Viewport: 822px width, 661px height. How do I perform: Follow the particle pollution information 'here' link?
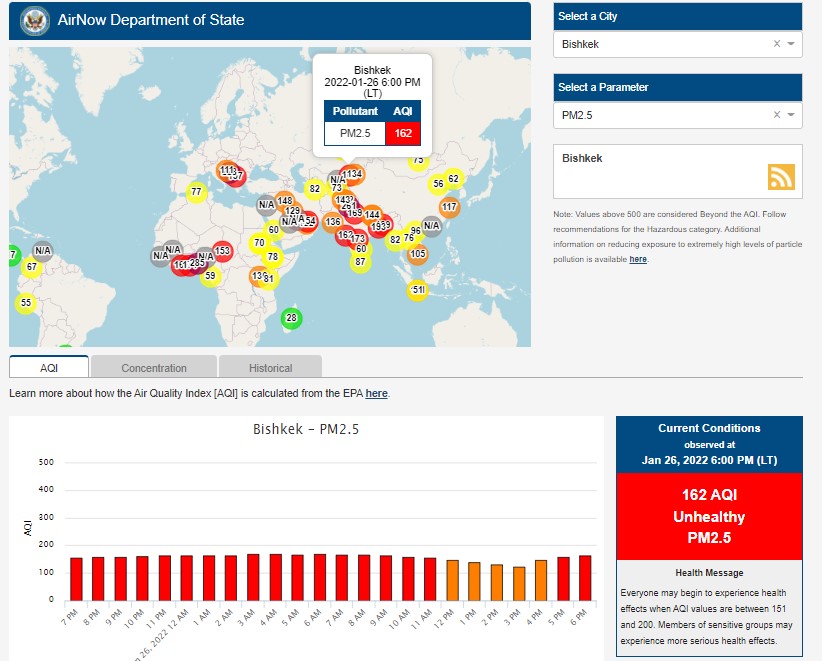[638, 259]
